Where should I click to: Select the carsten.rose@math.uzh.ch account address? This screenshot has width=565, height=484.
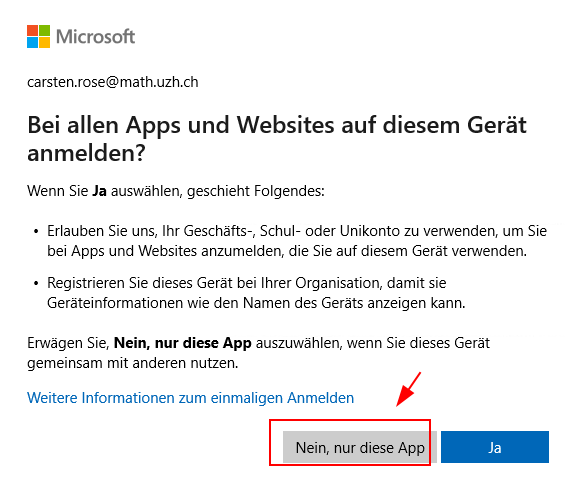click(113, 82)
